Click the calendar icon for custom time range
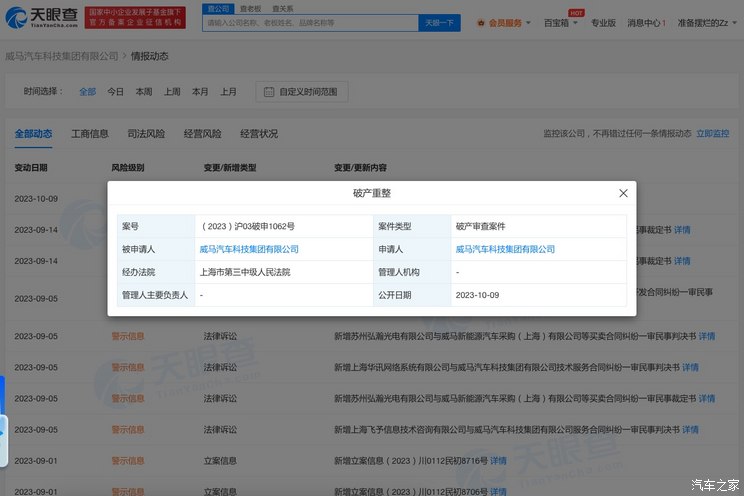This screenshot has width=744, height=496. (x=269, y=92)
